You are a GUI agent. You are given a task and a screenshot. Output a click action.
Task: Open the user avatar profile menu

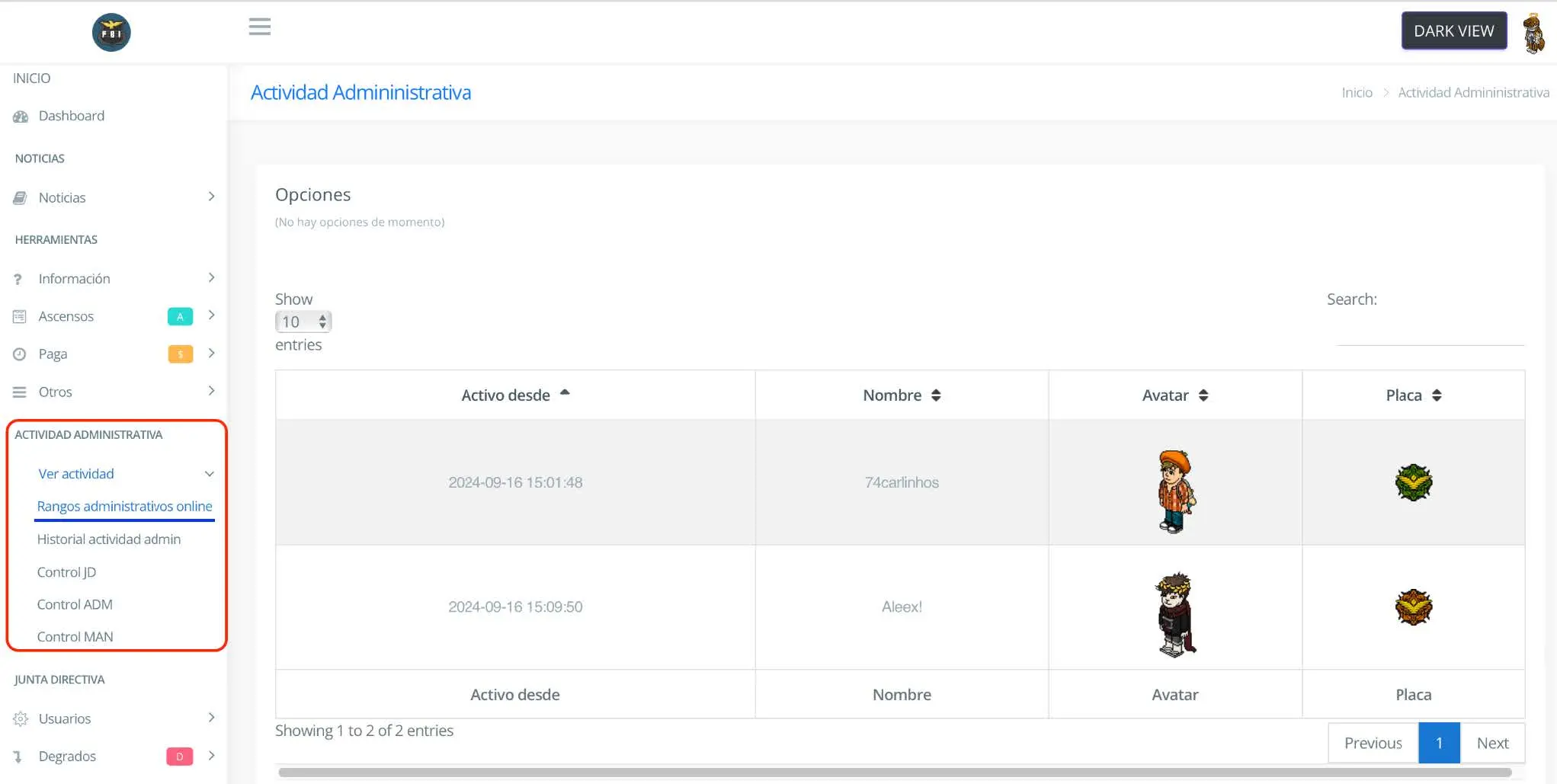point(1533,33)
